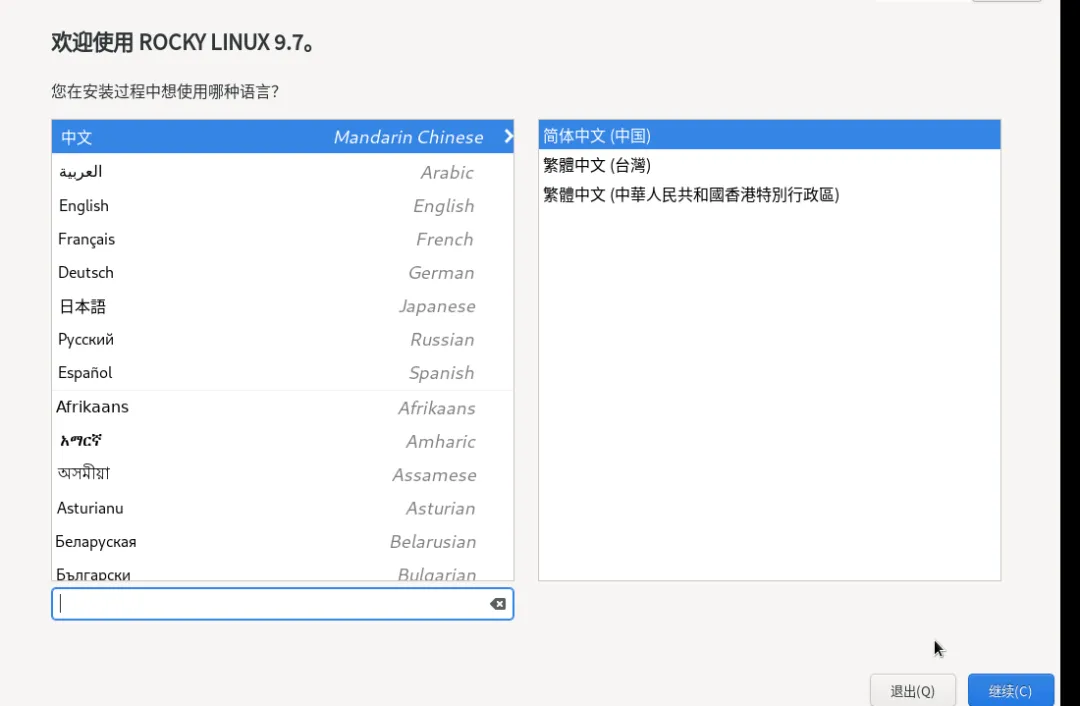Click the 继续(C) continue button
This screenshot has height=706, width=1080.
(1010, 690)
